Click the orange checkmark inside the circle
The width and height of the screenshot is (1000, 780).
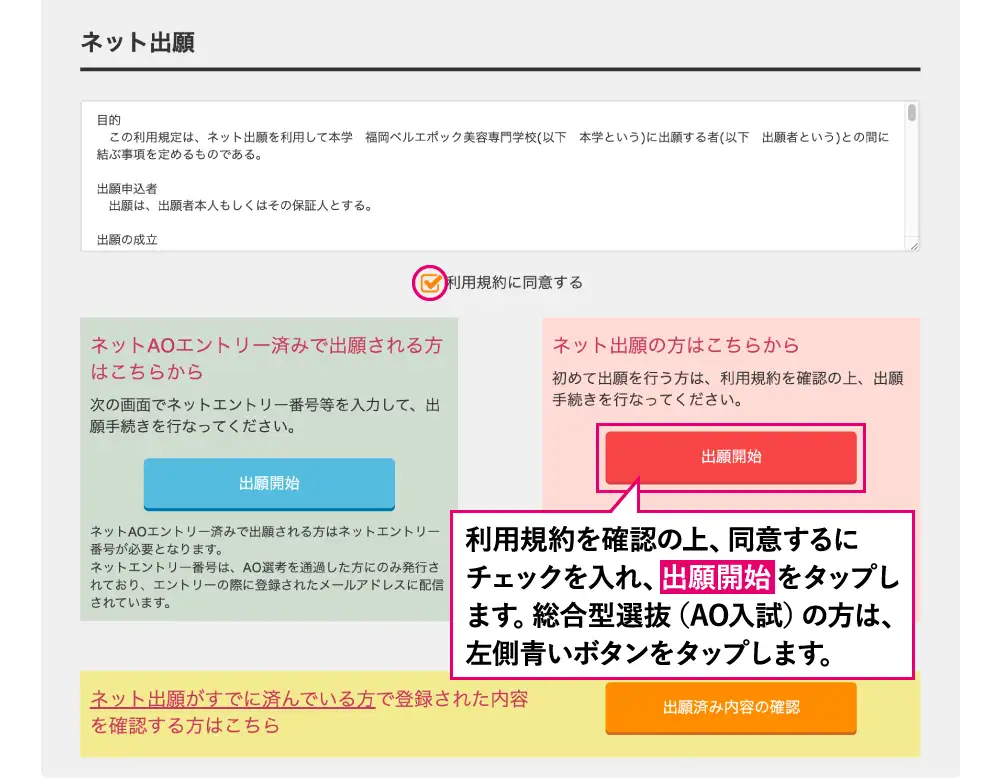[429, 283]
